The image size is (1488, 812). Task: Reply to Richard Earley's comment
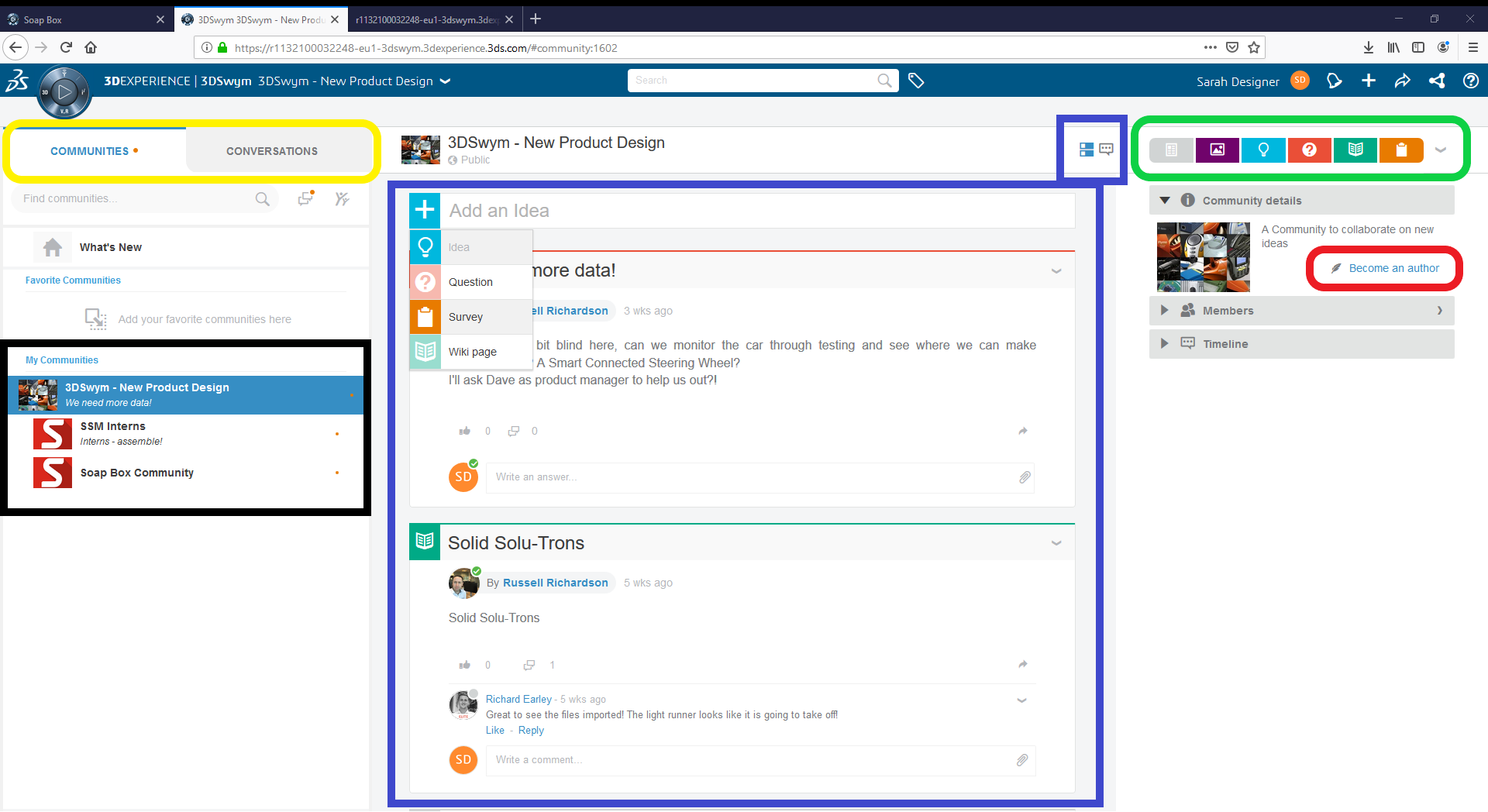pyautogui.click(x=531, y=731)
